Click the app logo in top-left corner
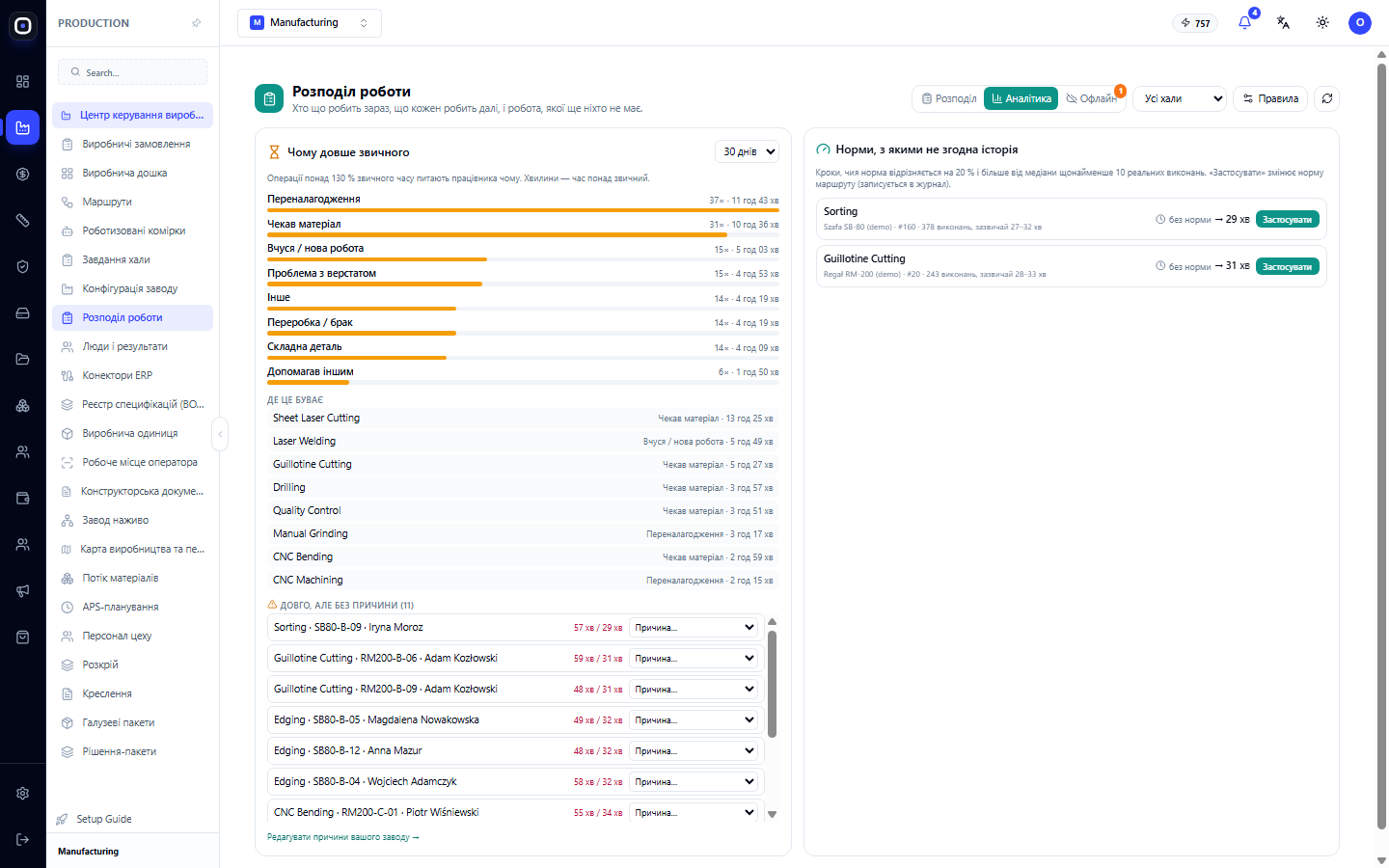This screenshot has width=1389, height=868. (22, 26)
